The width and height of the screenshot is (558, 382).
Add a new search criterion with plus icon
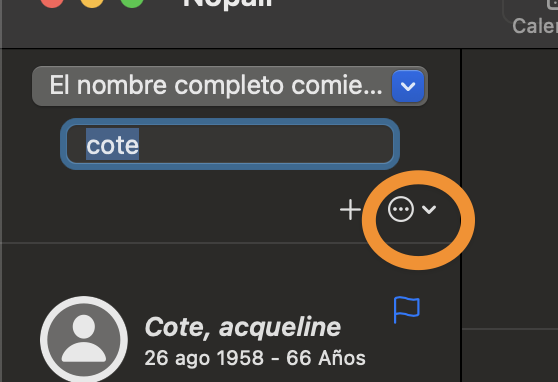tap(351, 210)
